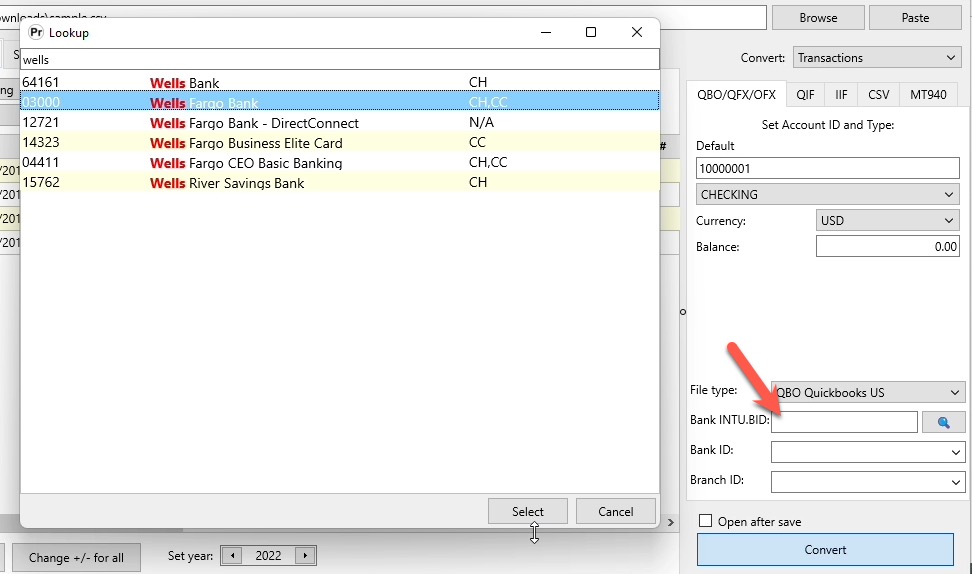Click the Change +/- for all button
This screenshot has width=972, height=574.
pyautogui.click(x=76, y=557)
